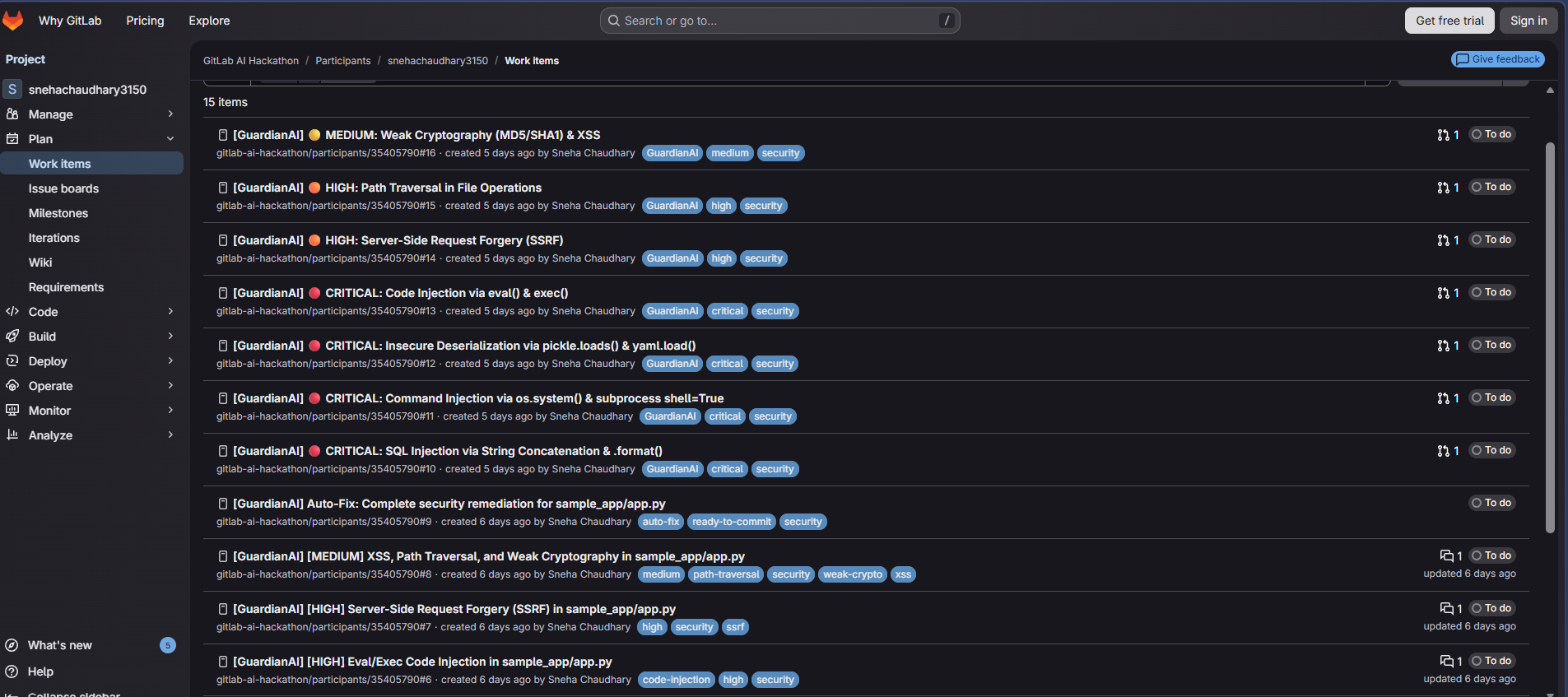Click the project avatar letter S
The image size is (1568, 697).
[x=12, y=89]
